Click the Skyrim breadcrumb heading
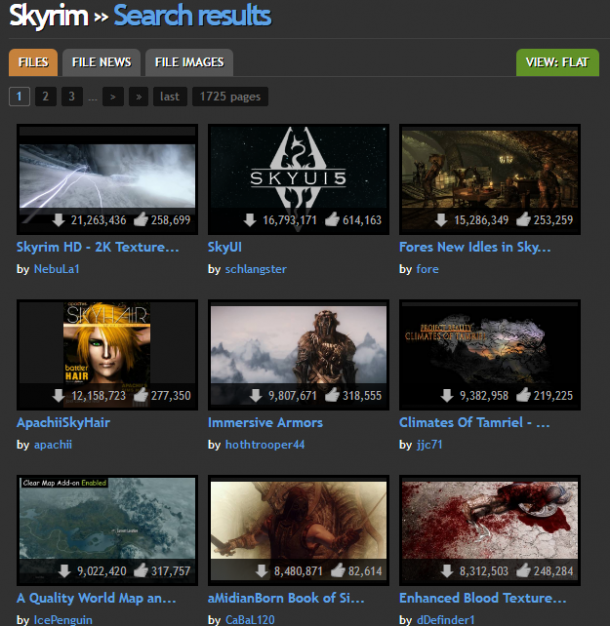 [x=48, y=16]
